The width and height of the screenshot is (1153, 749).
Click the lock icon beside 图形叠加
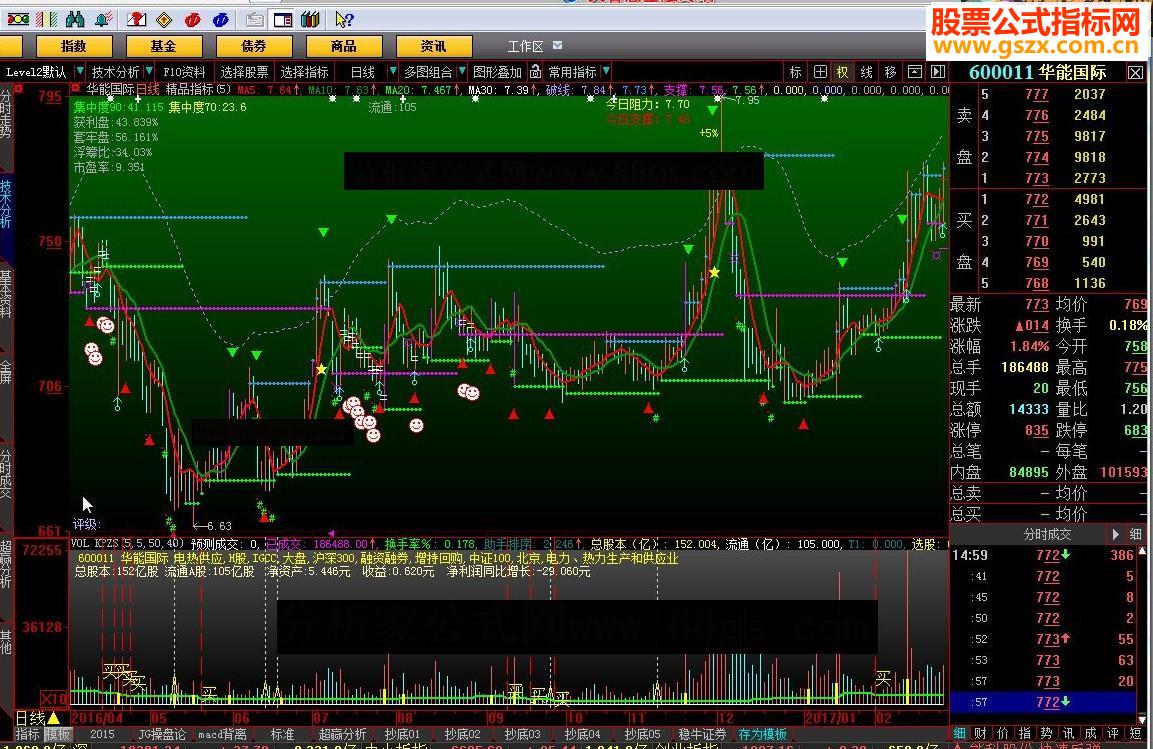(534, 72)
